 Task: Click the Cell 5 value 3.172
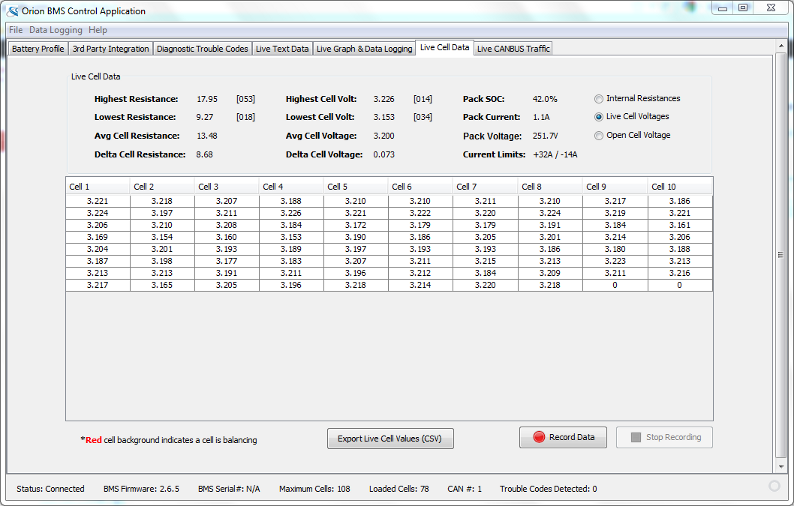355,225
